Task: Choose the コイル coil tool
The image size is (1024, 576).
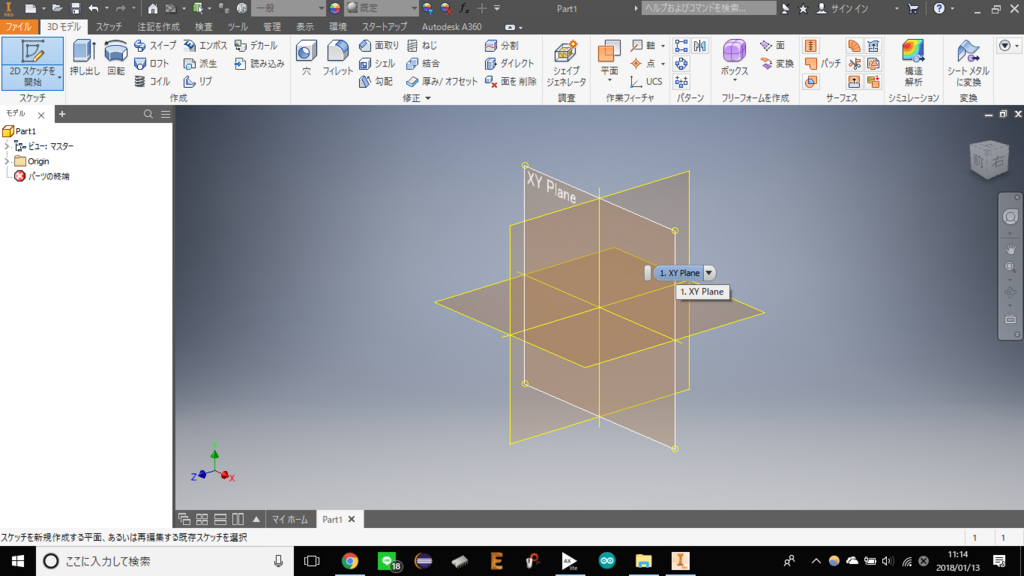Action: (152, 82)
